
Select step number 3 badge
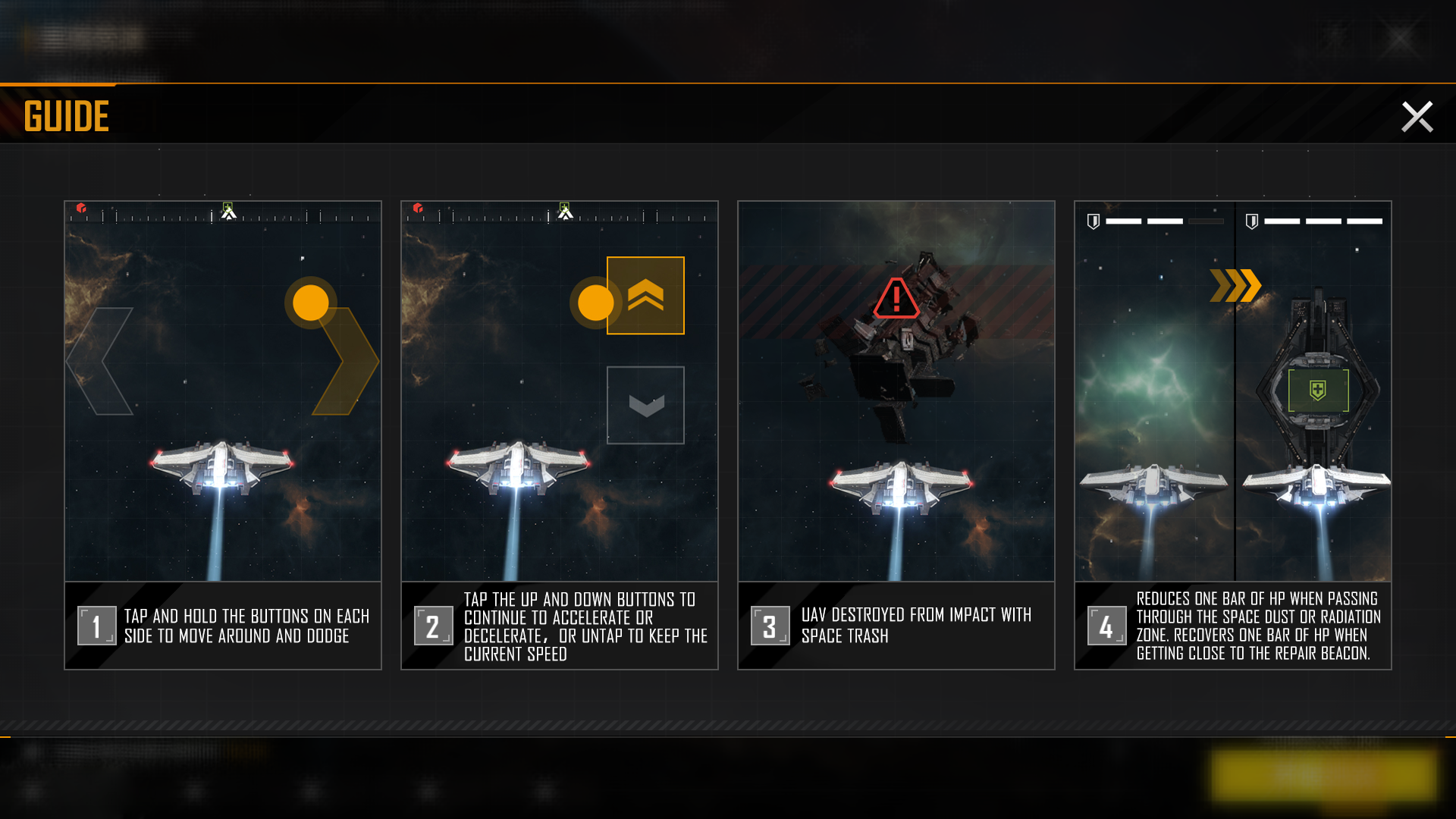pos(770,626)
